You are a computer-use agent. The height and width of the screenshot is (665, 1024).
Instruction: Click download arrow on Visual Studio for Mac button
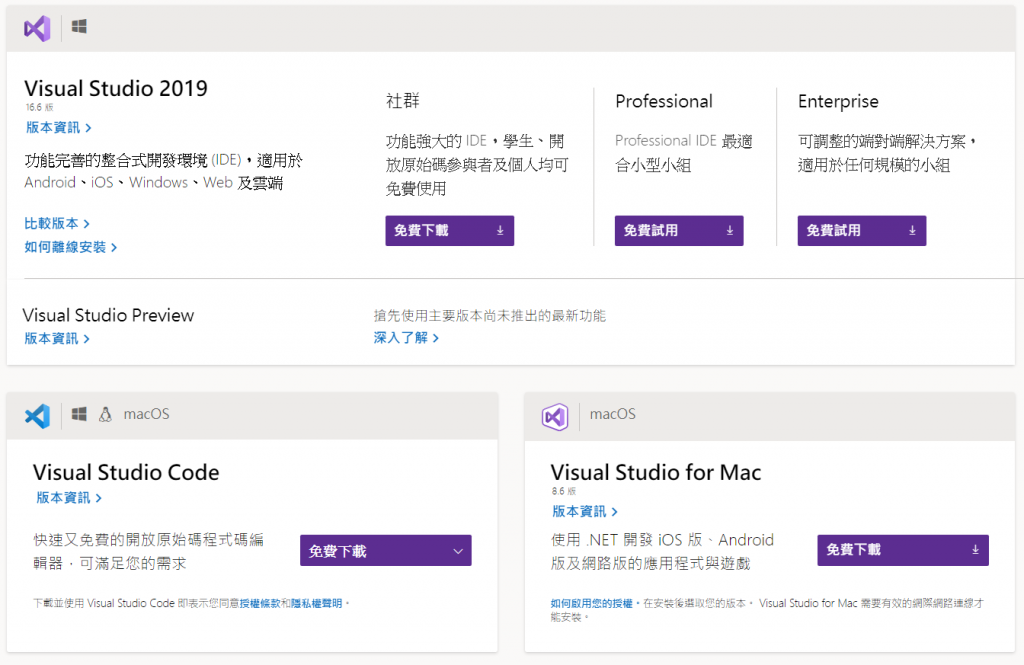pyautogui.click(x=975, y=550)
